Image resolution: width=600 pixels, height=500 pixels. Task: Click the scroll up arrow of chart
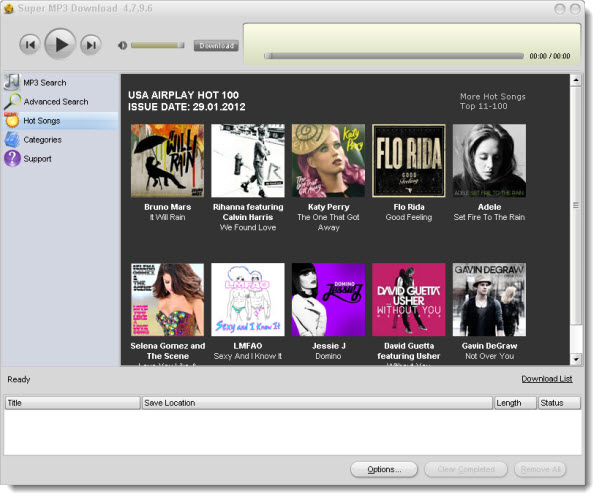pos(576,80)
